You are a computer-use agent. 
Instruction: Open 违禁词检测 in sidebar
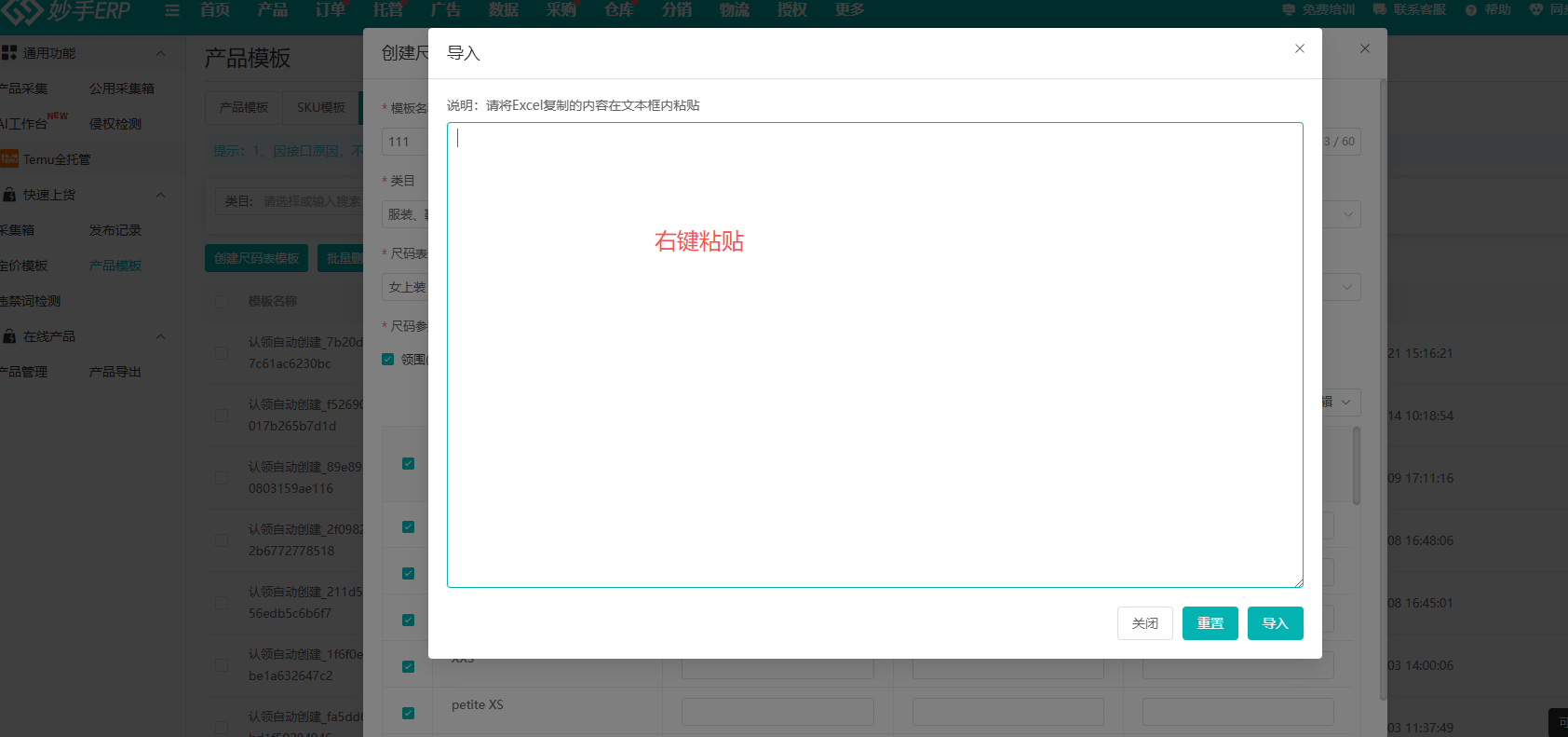pyautogui.click(x=30, y=301)
